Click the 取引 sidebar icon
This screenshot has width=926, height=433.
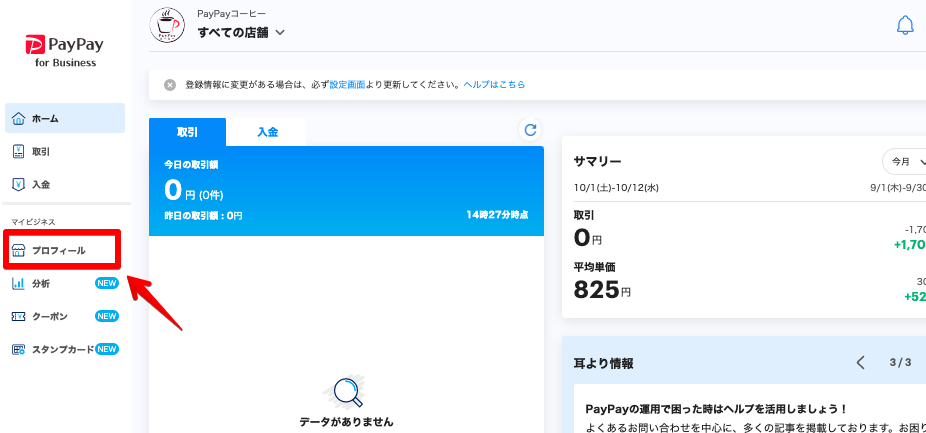click(19, 151)
